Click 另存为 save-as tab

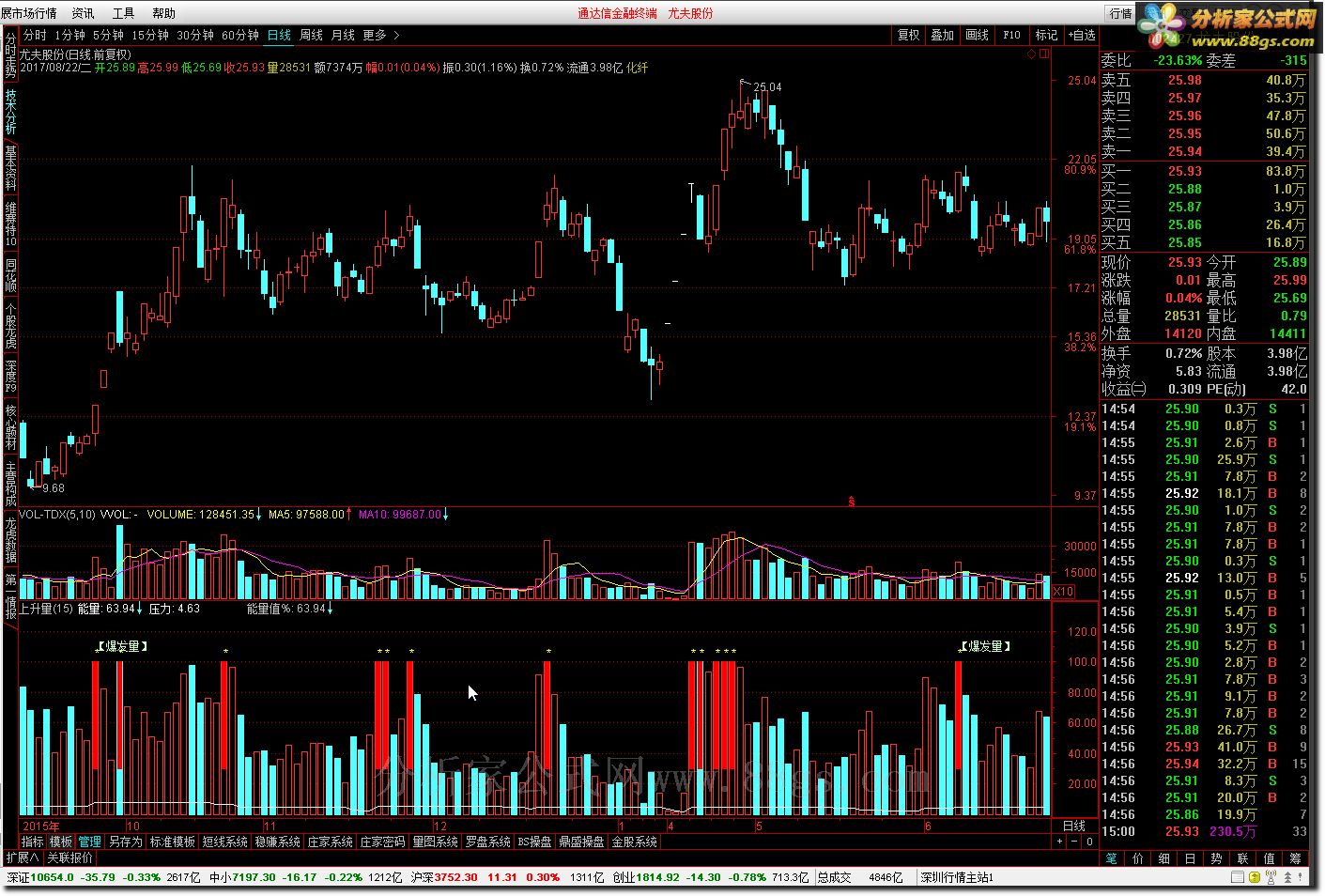pos(125,842)
